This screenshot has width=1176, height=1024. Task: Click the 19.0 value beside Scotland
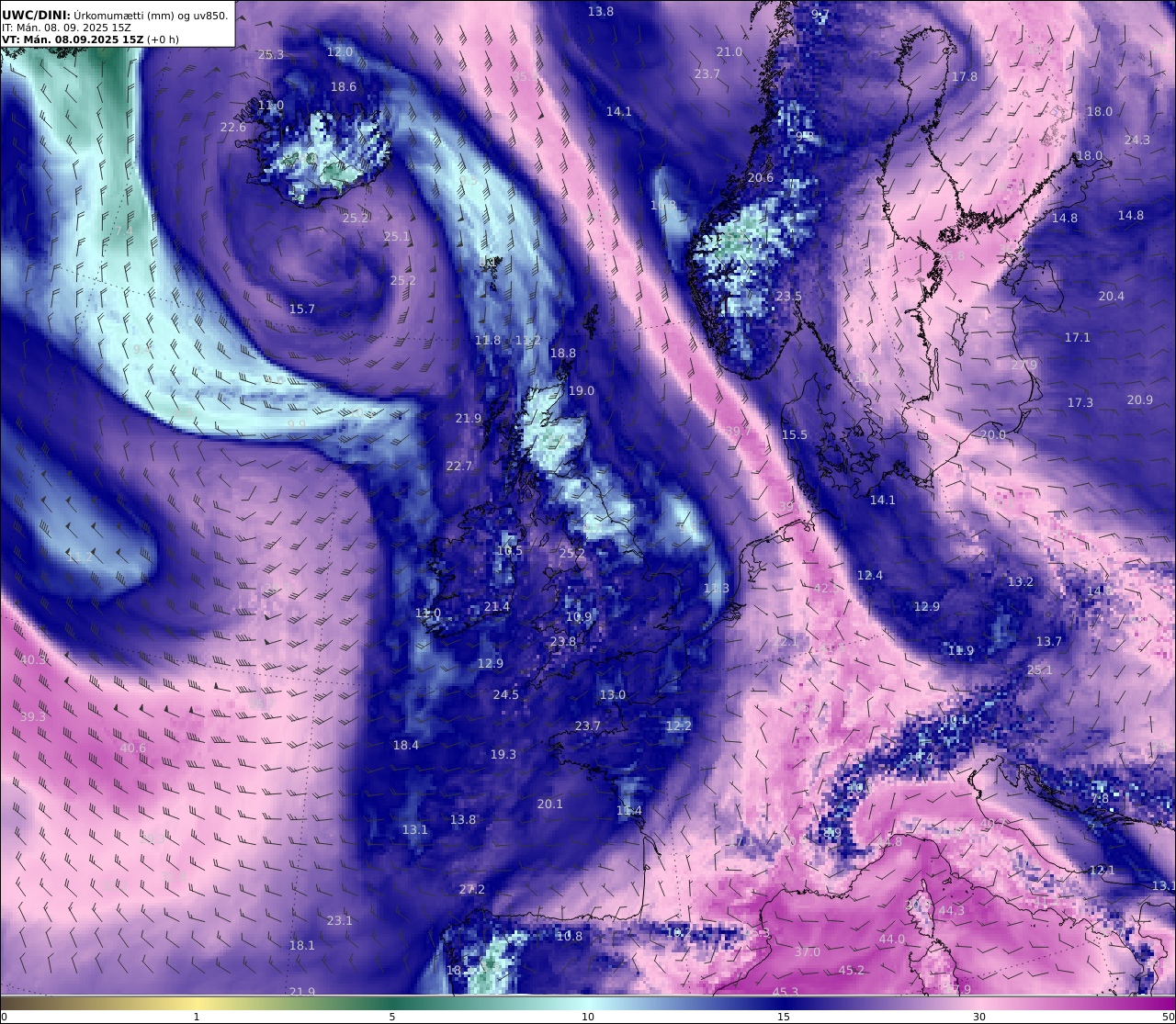click(582, 391)
